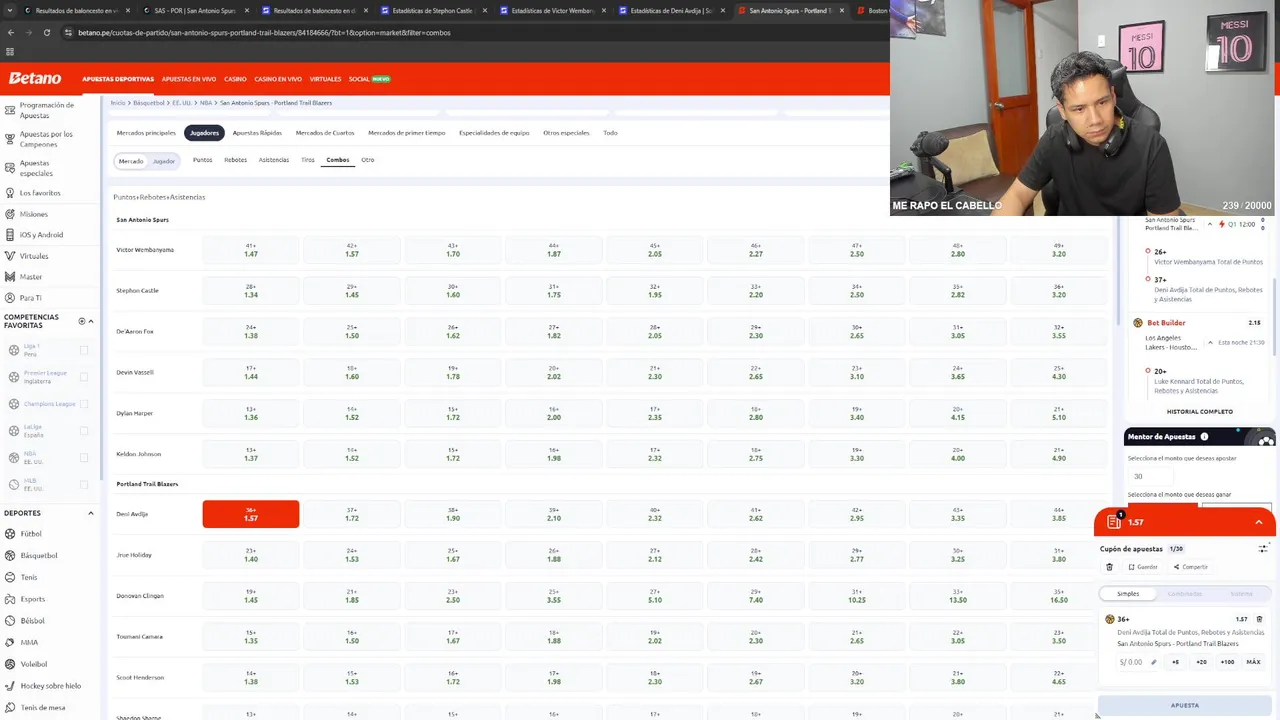The width and height of the screenshot is (1280, 720).
Task: Select the Esports sport icon
Action: click(x=10, y=599)
